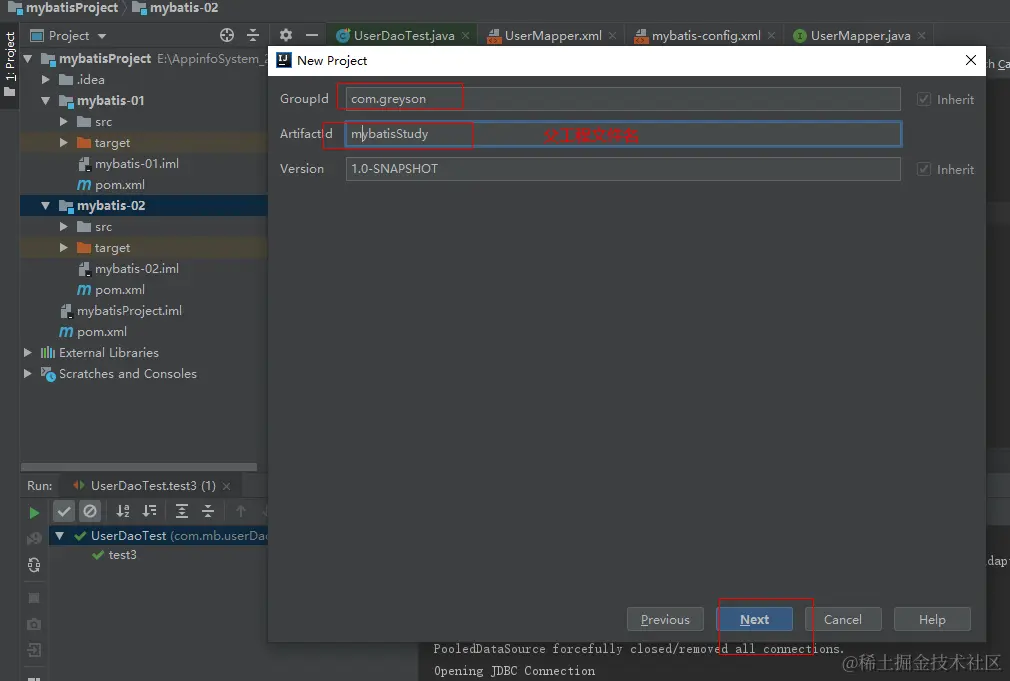The width and height of the screenshot is (1010, 681).
Task: Click the toggle auto-test icon in Run sidebar
Action: [34, 565]
